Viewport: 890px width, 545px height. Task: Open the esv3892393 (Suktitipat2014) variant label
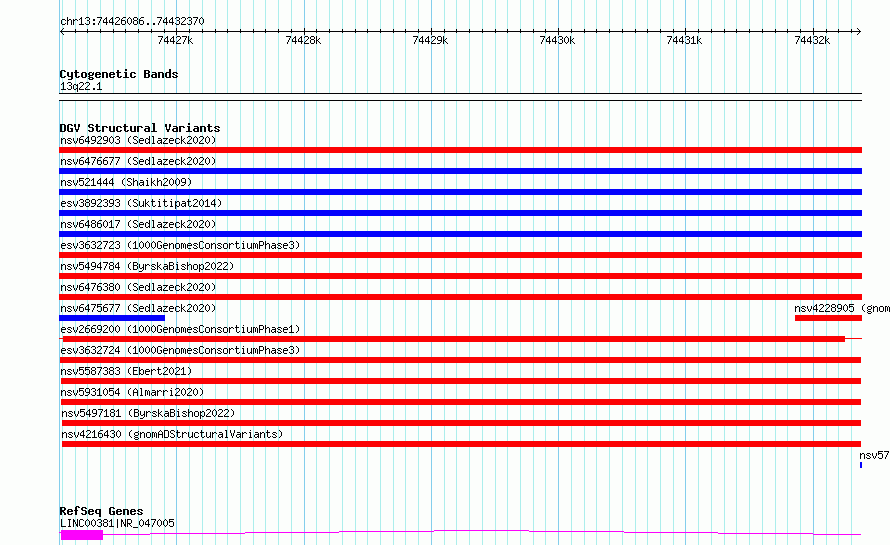point(141,203)
